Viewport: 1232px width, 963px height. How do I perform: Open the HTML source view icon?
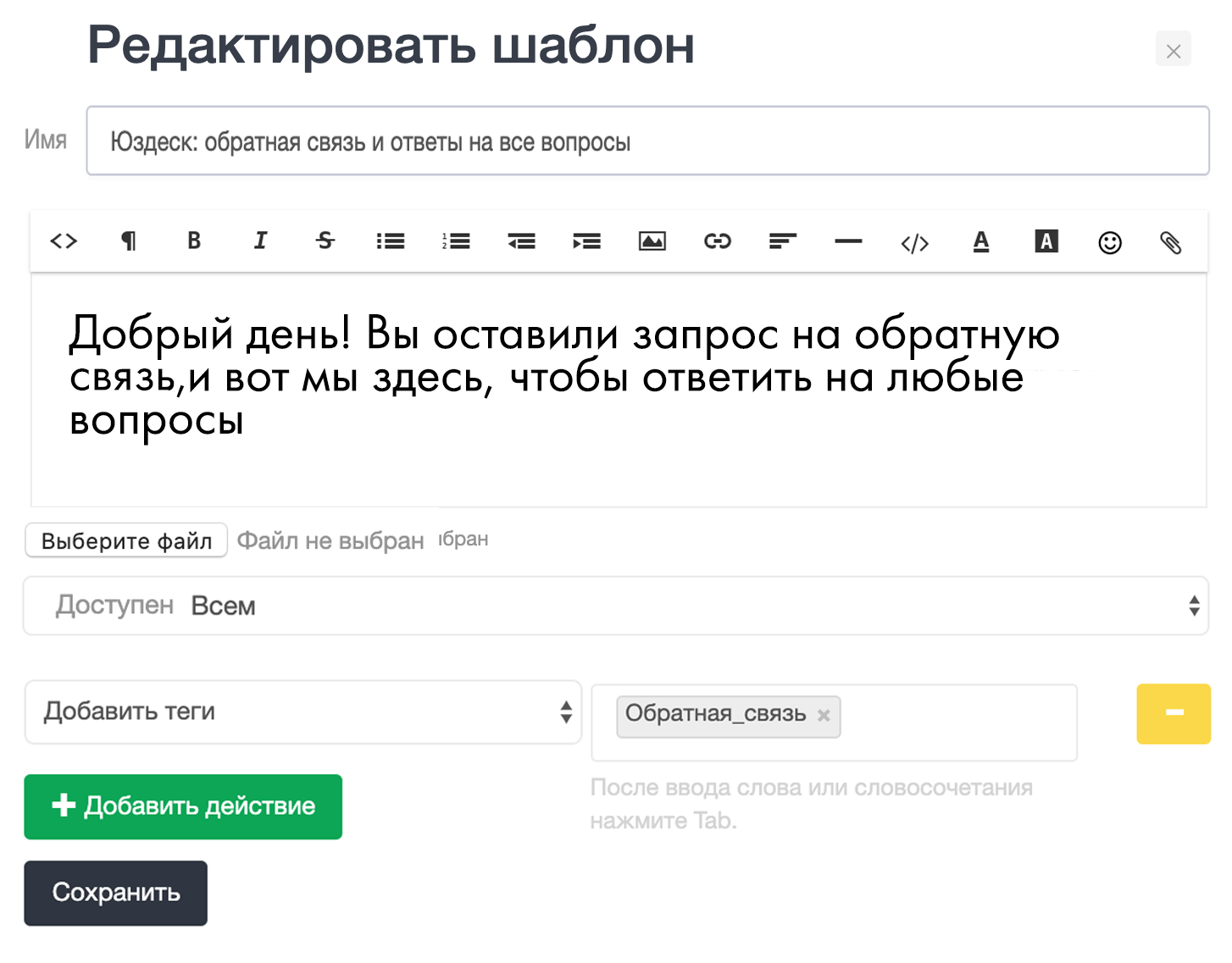64,241
